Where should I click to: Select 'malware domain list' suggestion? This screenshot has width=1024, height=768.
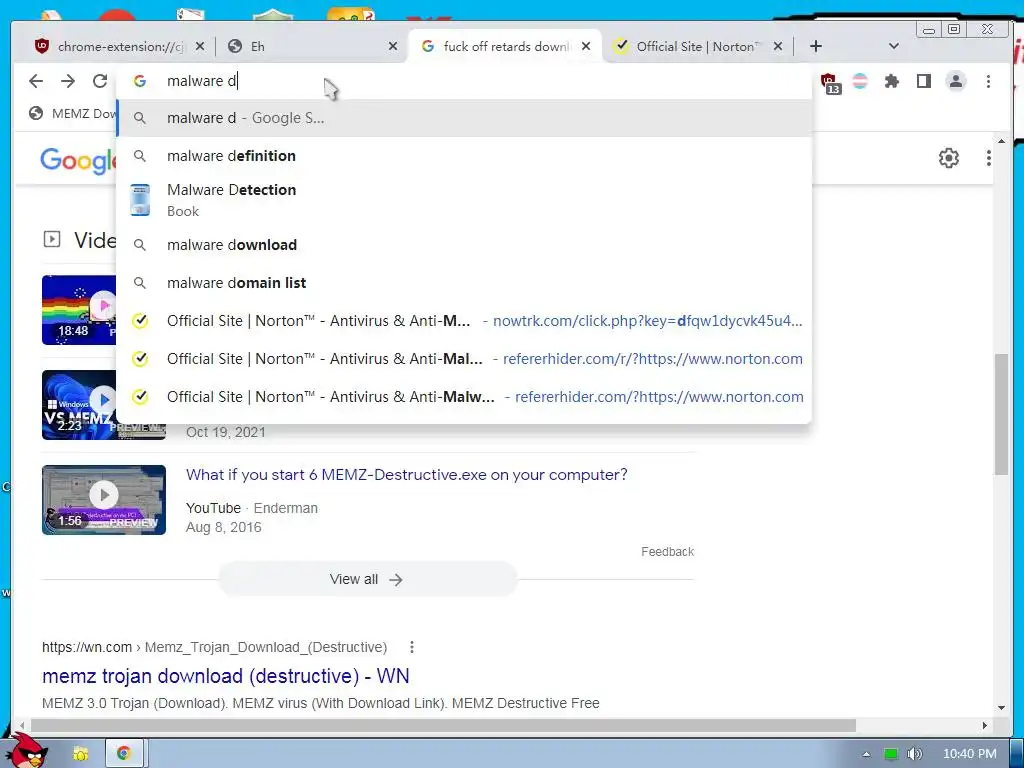click(x=464, y=283)
